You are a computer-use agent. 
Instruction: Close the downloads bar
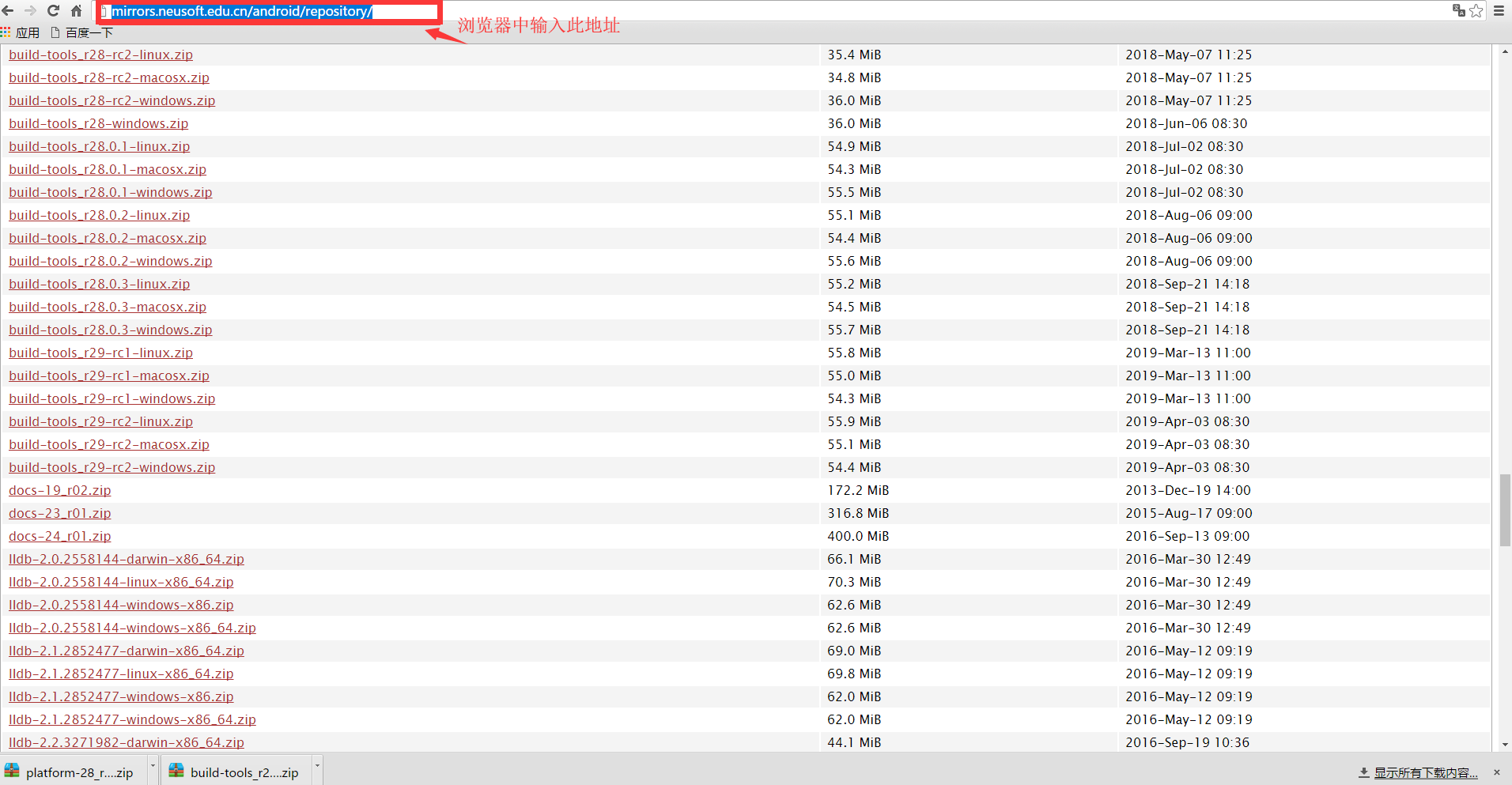(1496, 772)
